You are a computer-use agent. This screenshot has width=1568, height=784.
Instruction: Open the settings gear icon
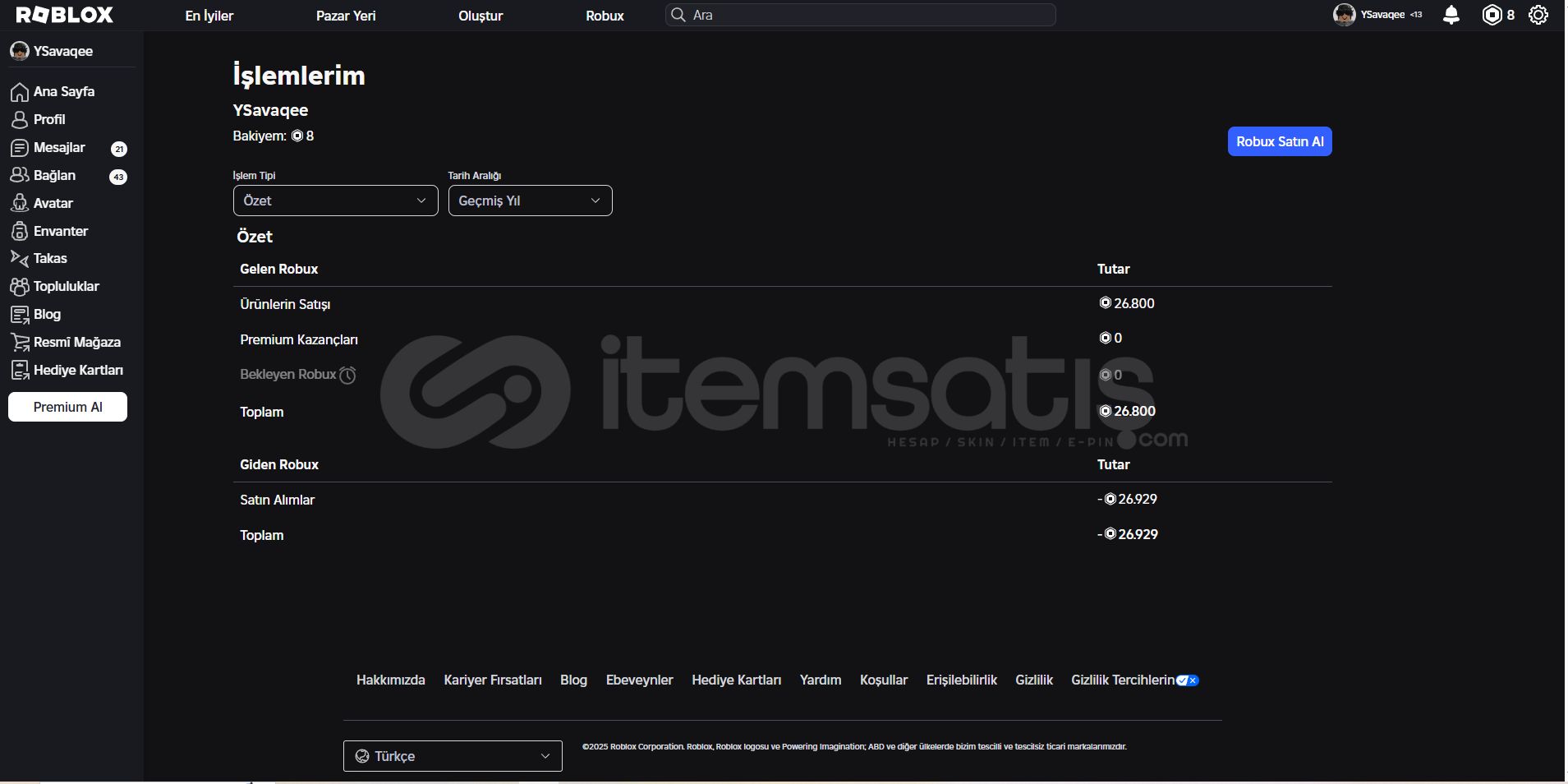tap(1538, 15)
